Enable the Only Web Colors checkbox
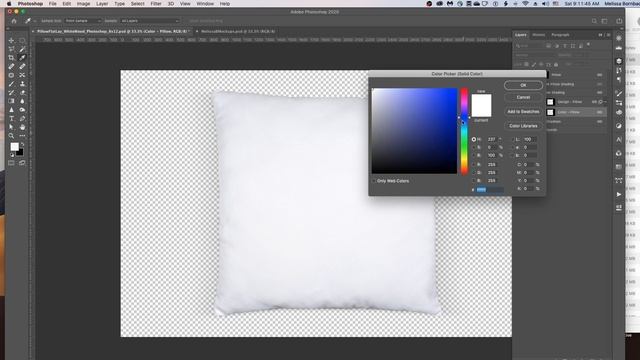Image resolution: width=640 pixels, height=360 pixels. coord(374,181)
